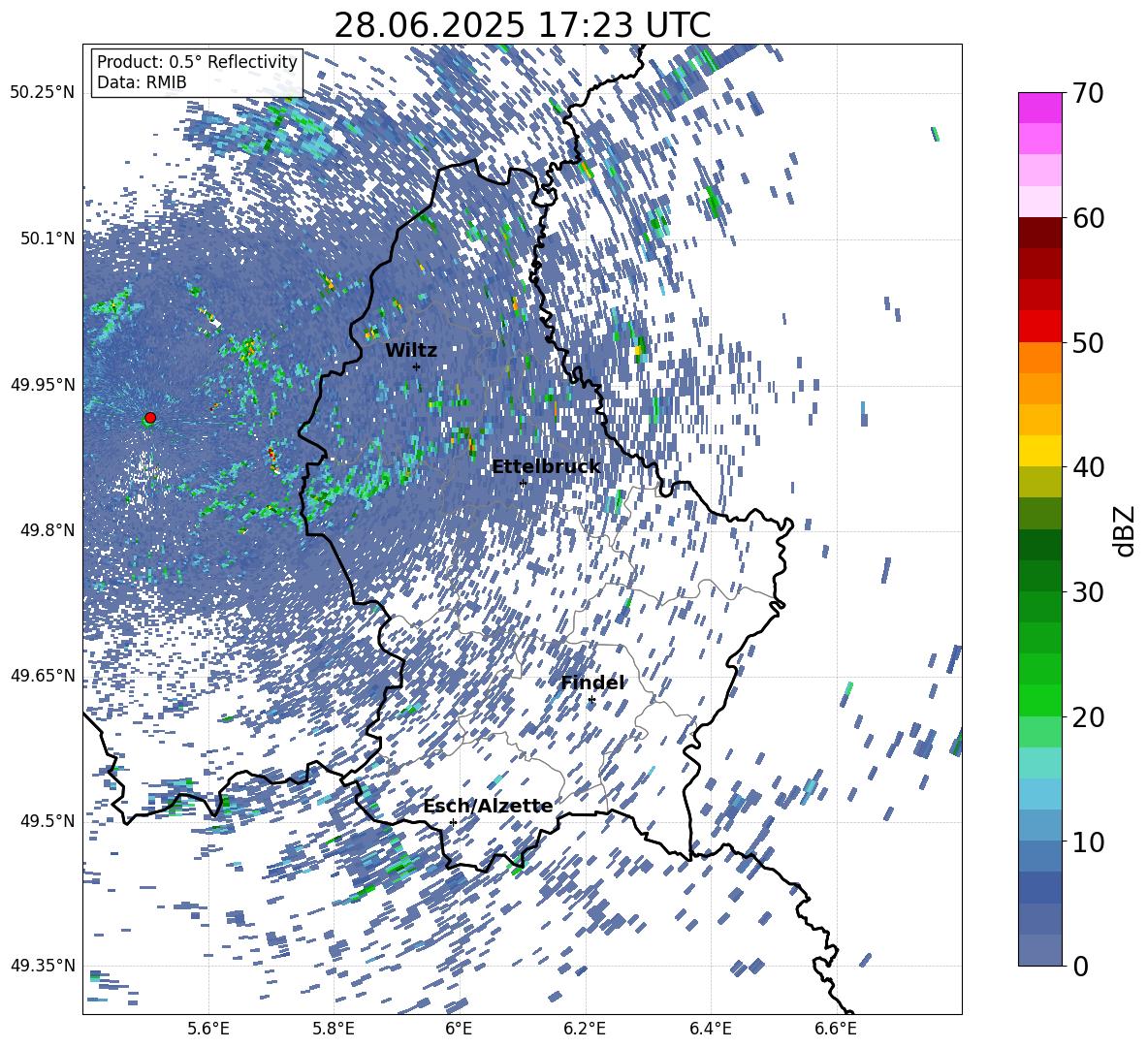Click the Wiltz location cross marker
This screenshot has height=1048, width=1148.
416,366
